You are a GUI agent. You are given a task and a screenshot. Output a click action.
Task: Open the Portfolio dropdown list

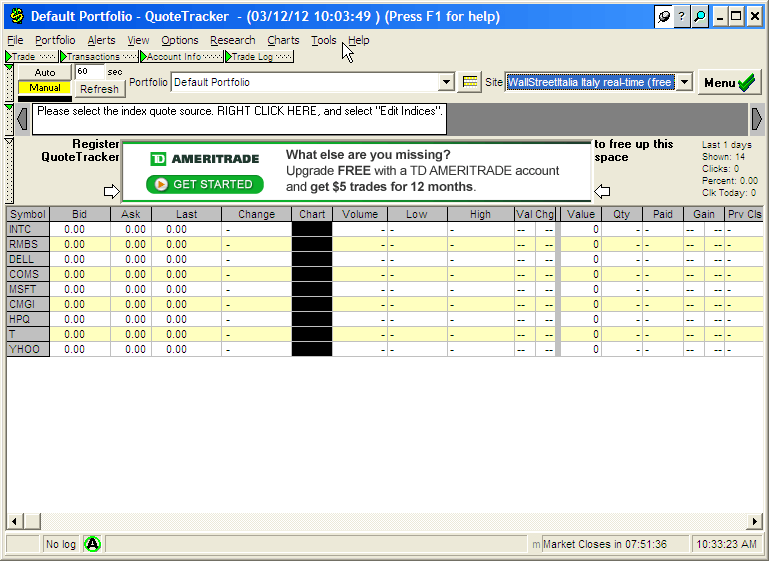(446, 82)
